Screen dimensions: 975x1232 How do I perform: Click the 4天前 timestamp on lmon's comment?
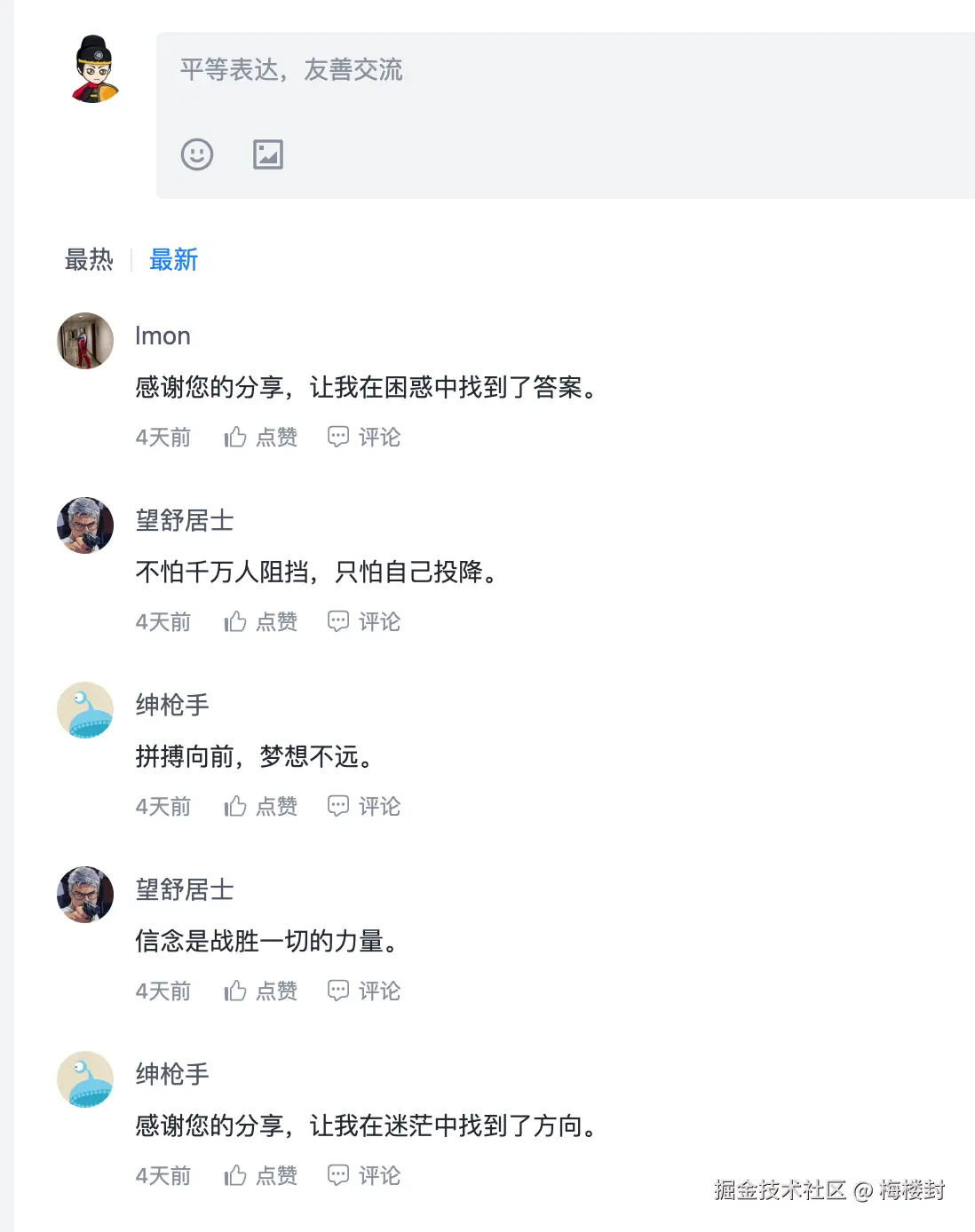pos(163,436)
